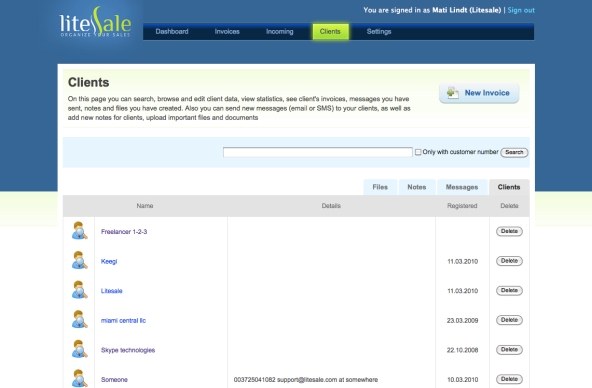This screenshot has width=592, height=388.
Task: Open the Incoming menu item
Action: (x=279, y=31)
